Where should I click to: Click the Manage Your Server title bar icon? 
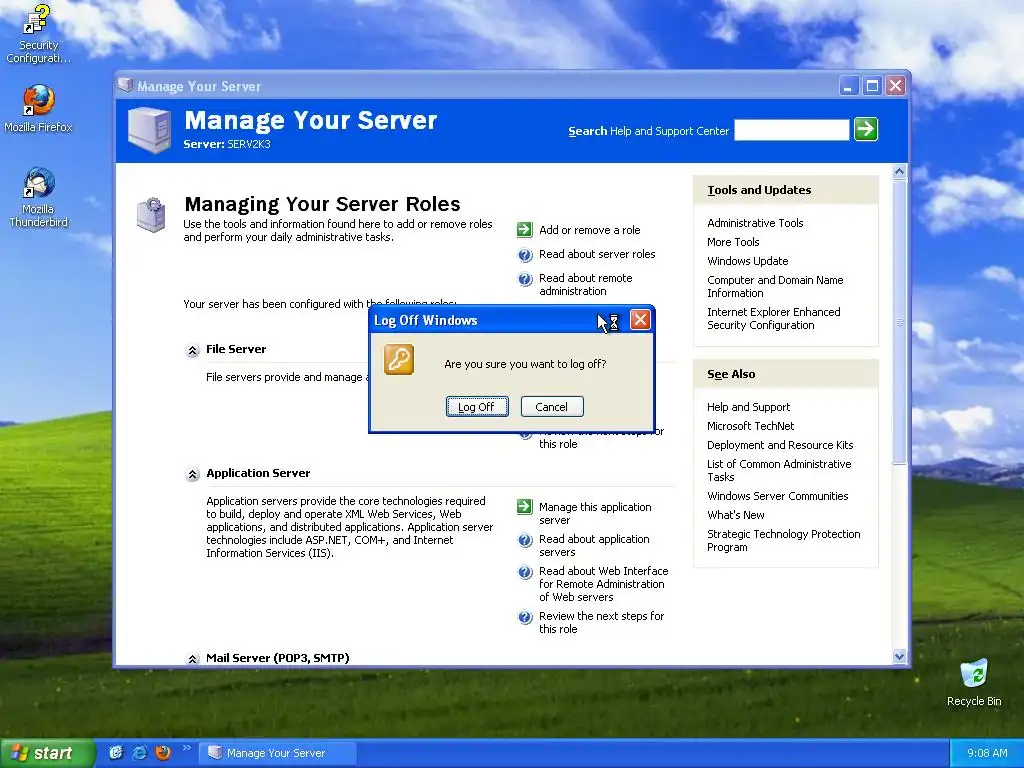coord(125,86)
